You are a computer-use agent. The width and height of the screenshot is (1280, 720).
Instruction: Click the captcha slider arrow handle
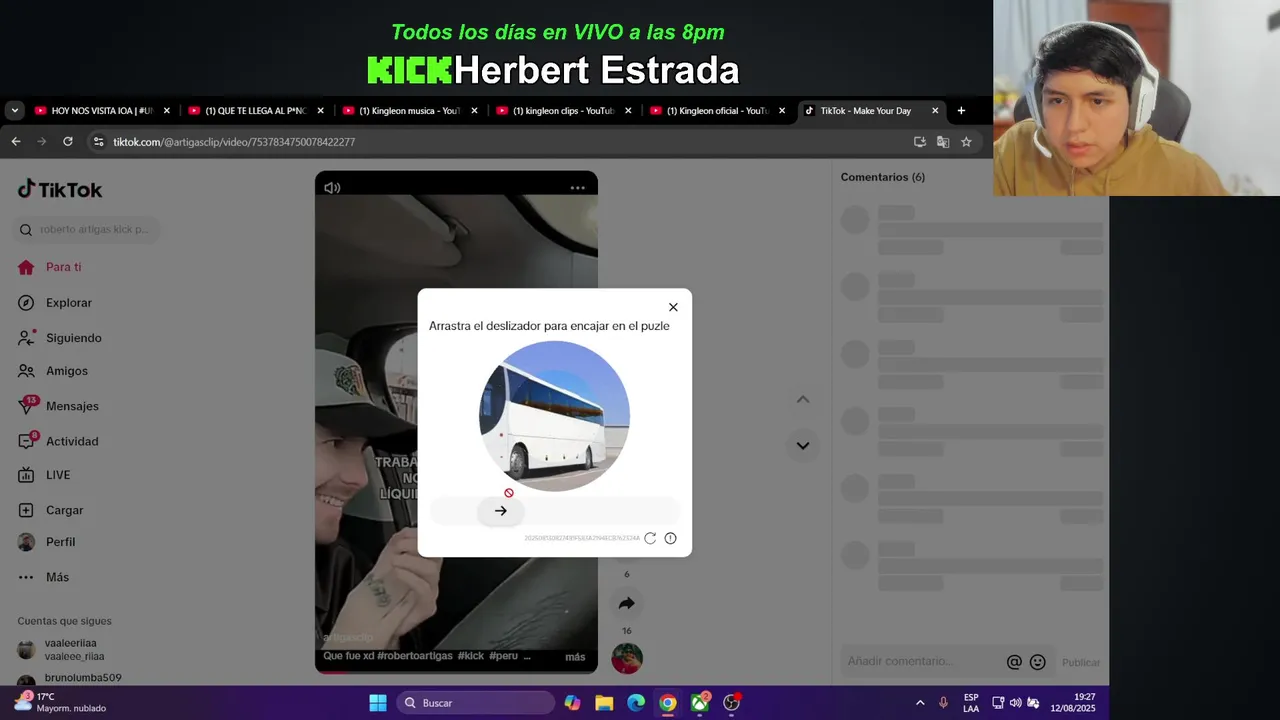point(501,511)
